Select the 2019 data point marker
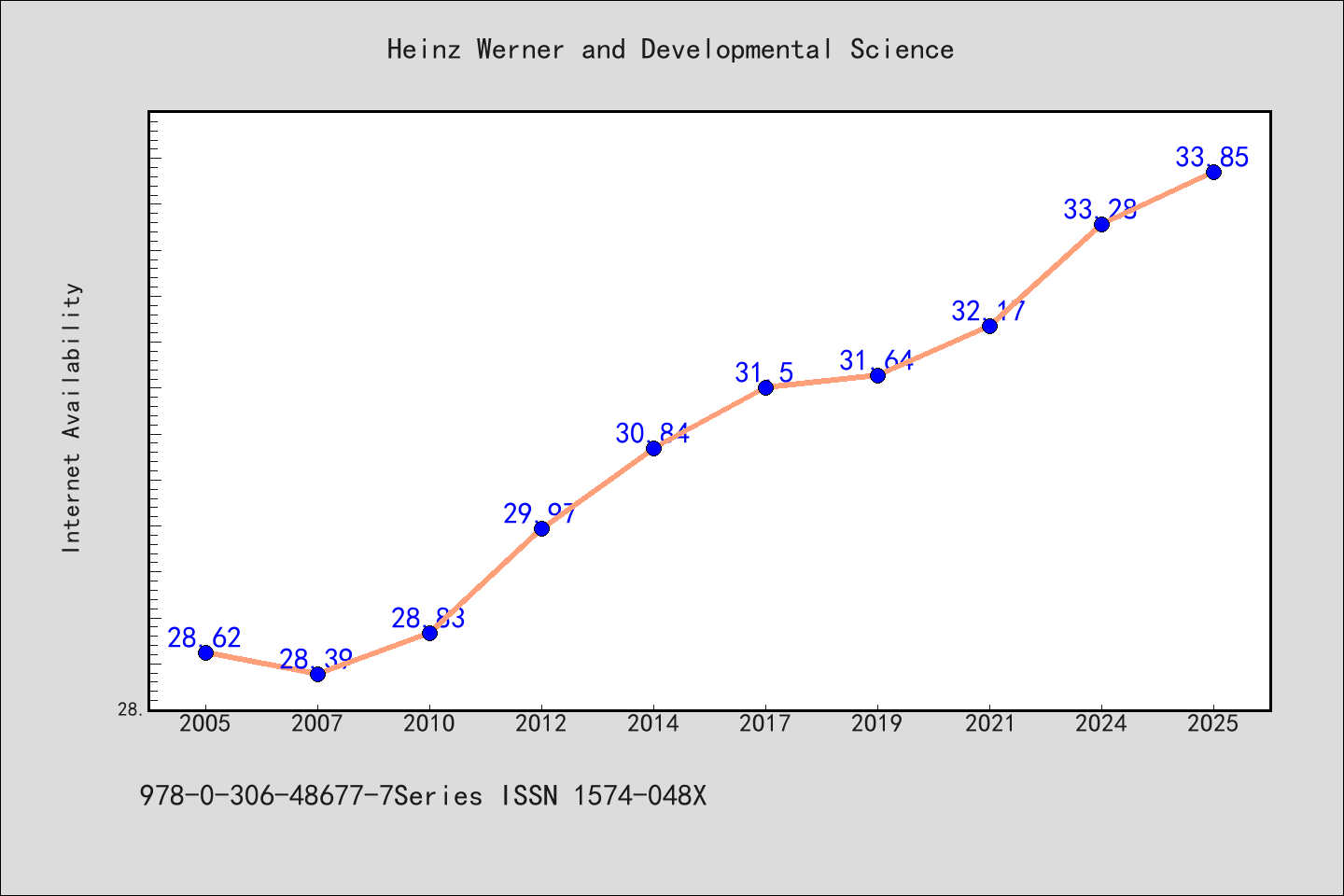Image resolution: width=1344 pixels, height=896 pixels. (x=877, y=375)
